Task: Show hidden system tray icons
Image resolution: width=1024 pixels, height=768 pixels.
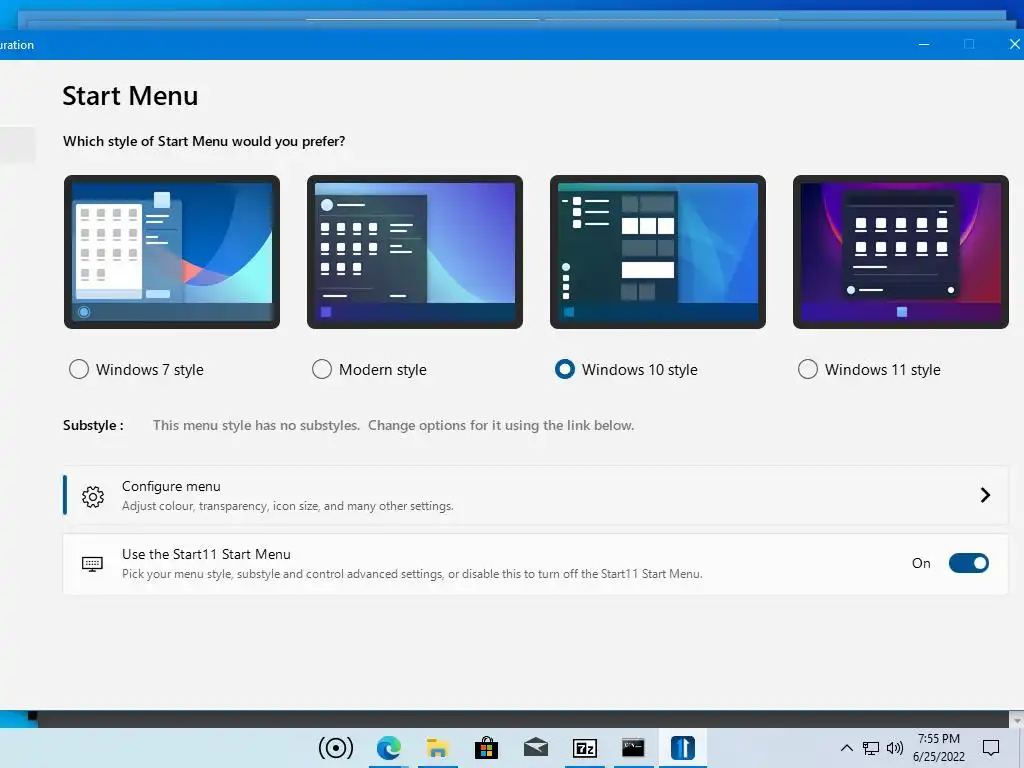Action: point(846,748)
